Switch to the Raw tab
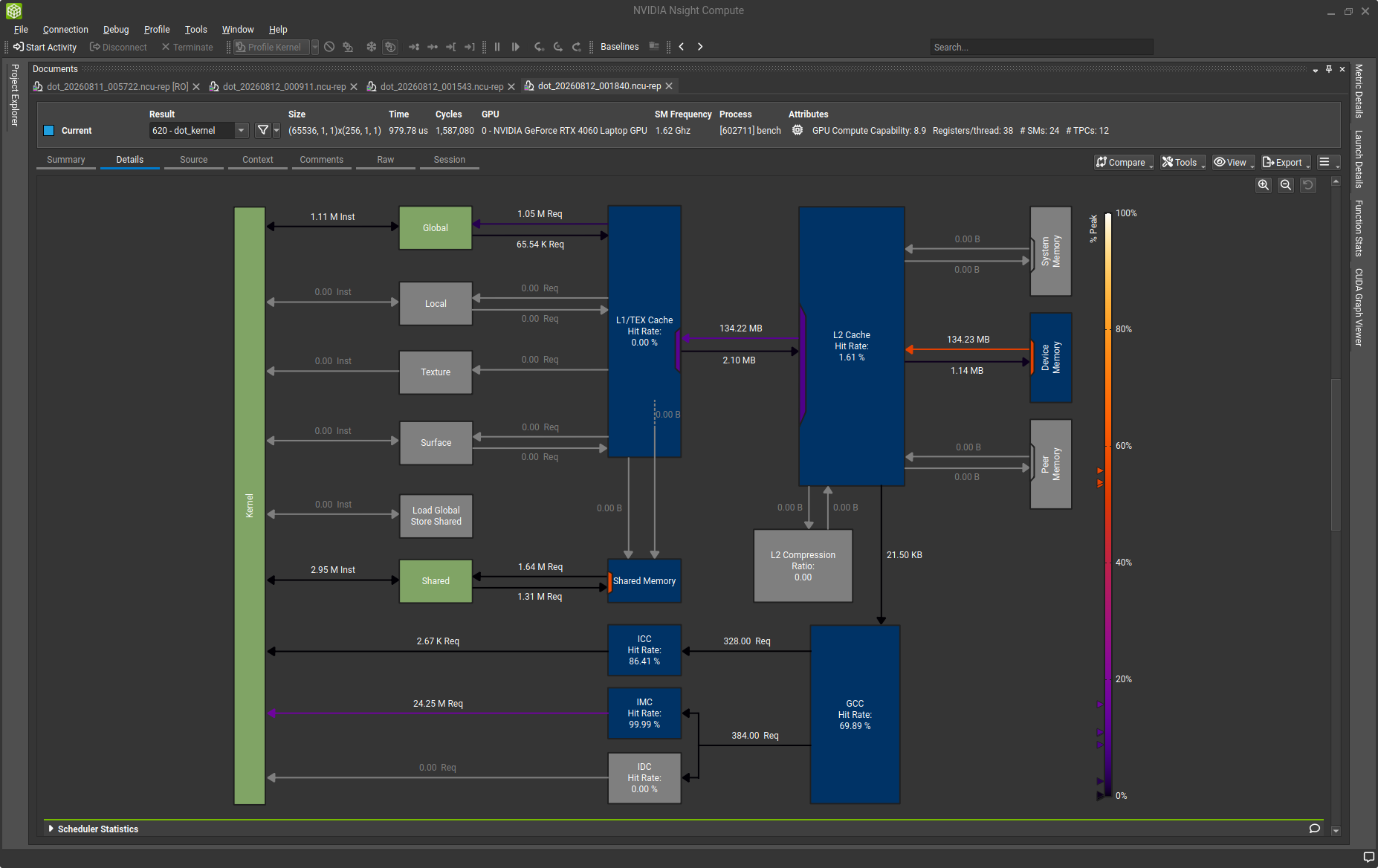 coord(386,160)
